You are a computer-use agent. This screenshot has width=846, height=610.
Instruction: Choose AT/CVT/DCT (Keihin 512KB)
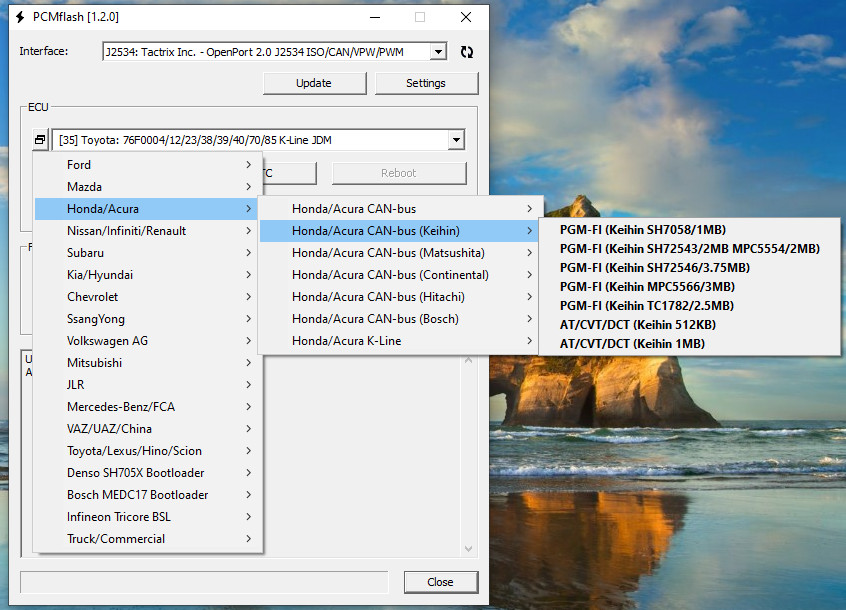690,325
